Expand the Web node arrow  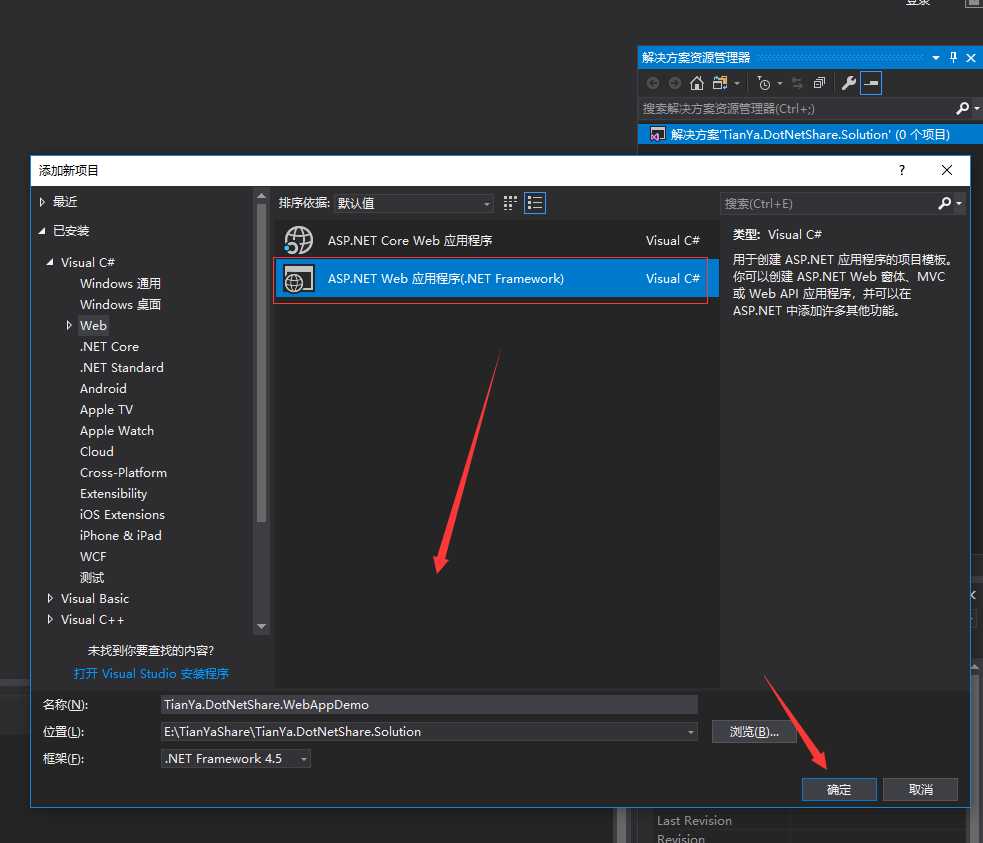(69, 325)
